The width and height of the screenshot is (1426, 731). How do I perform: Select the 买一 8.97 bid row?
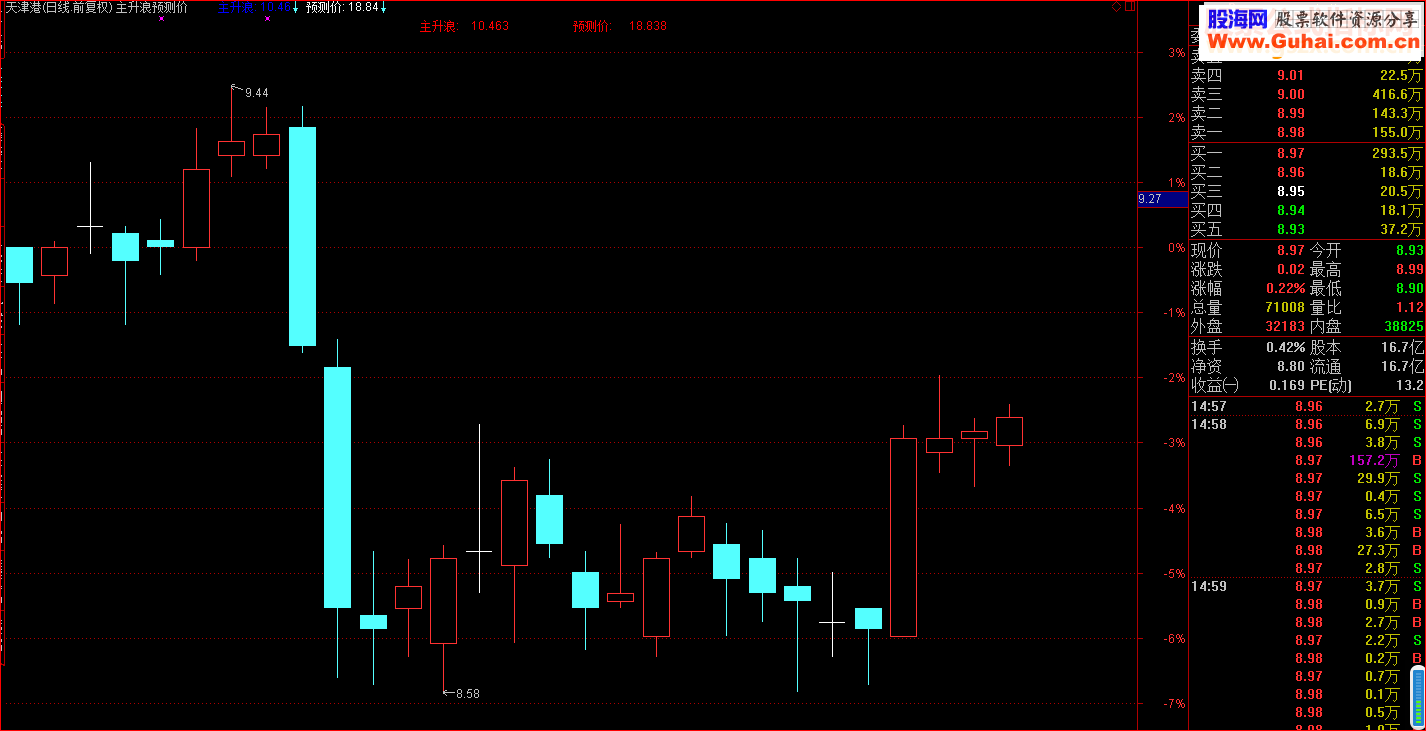pos(1306,153)
